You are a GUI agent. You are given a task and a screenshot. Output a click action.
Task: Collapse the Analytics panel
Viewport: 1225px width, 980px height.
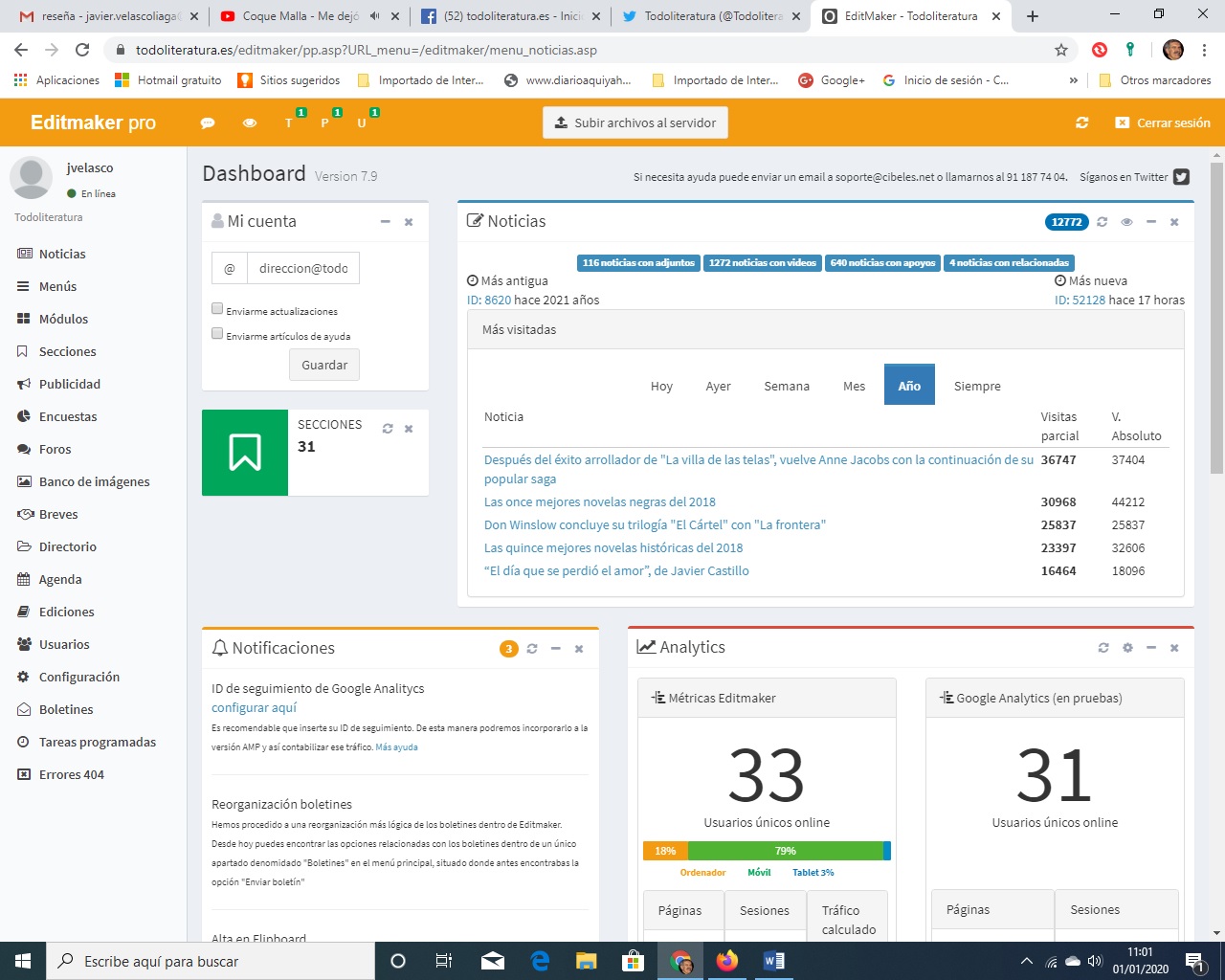click(x=1151, y=648)
